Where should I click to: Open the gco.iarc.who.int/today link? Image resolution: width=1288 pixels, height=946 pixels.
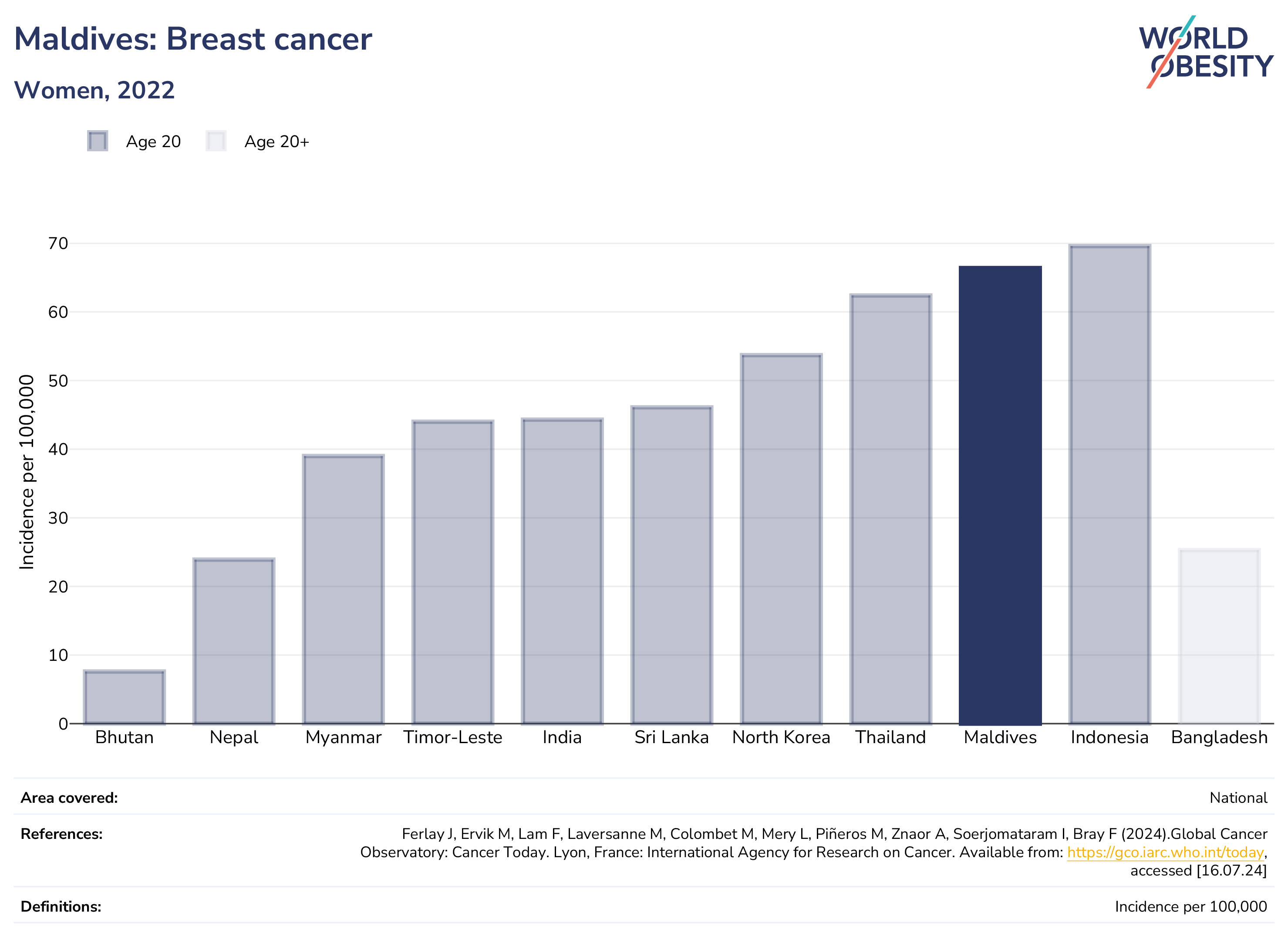pos(1165,852)
